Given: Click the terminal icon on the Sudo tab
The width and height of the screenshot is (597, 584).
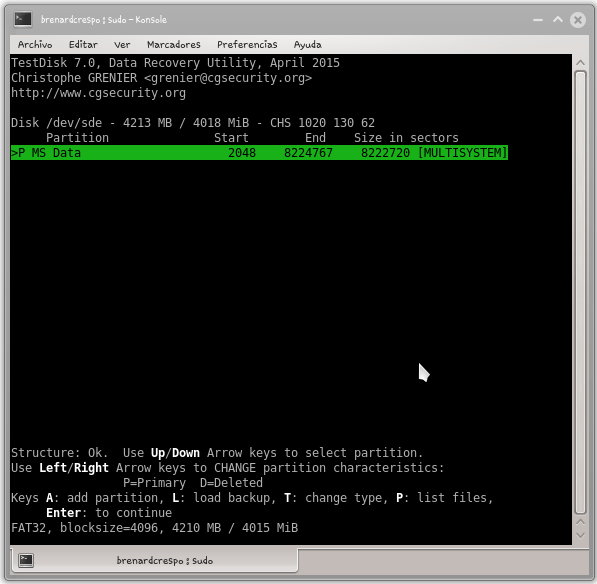Looking at the screenshot, I should click(x=26, y=560).
